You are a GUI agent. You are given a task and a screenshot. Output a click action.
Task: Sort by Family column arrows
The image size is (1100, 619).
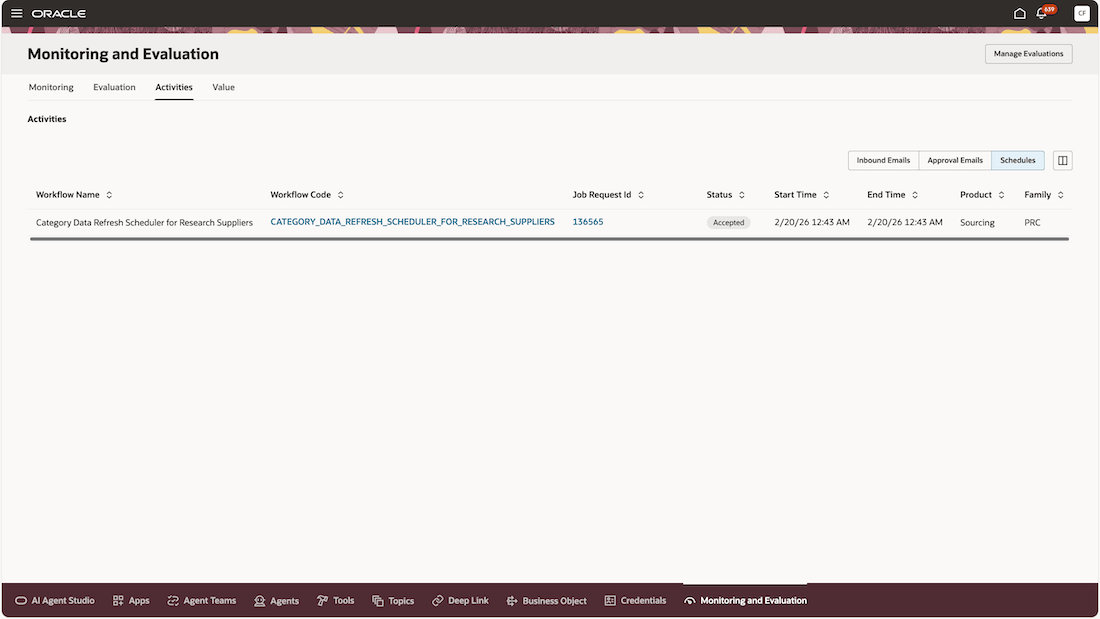tap(1060, 195)
